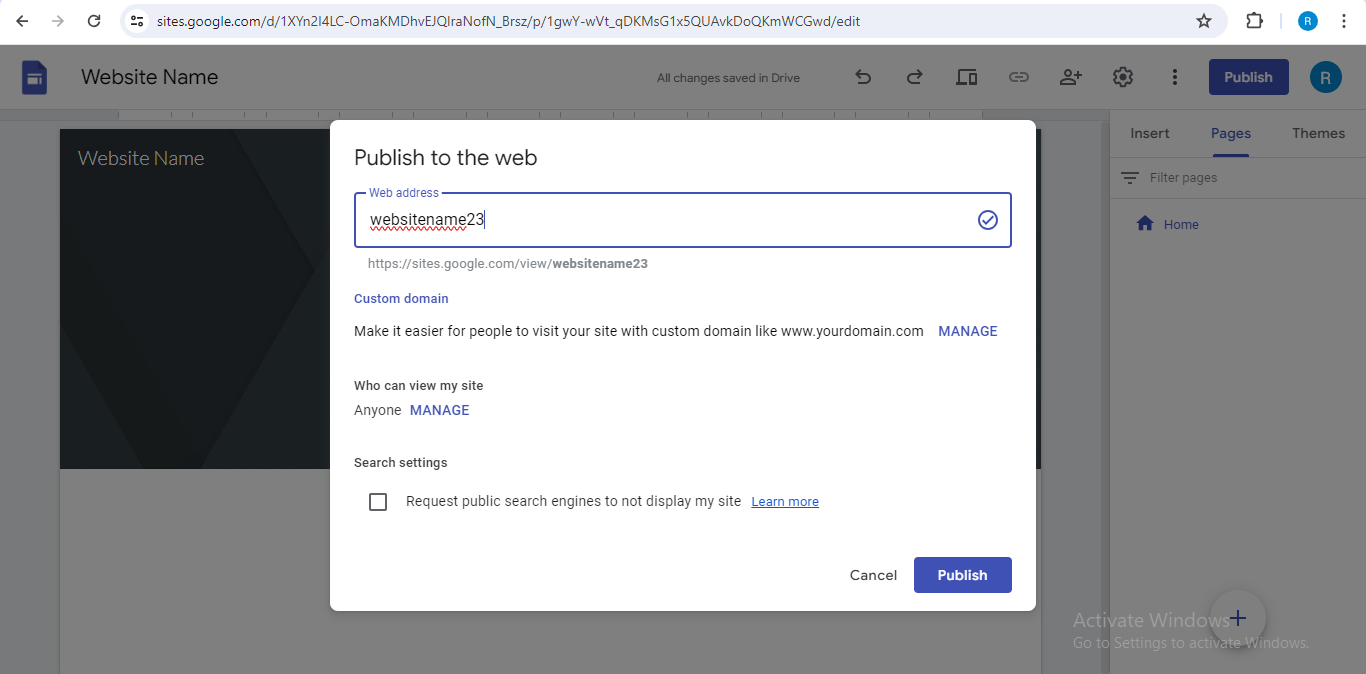Switch to the Themes tab

tap(1318, 133)
